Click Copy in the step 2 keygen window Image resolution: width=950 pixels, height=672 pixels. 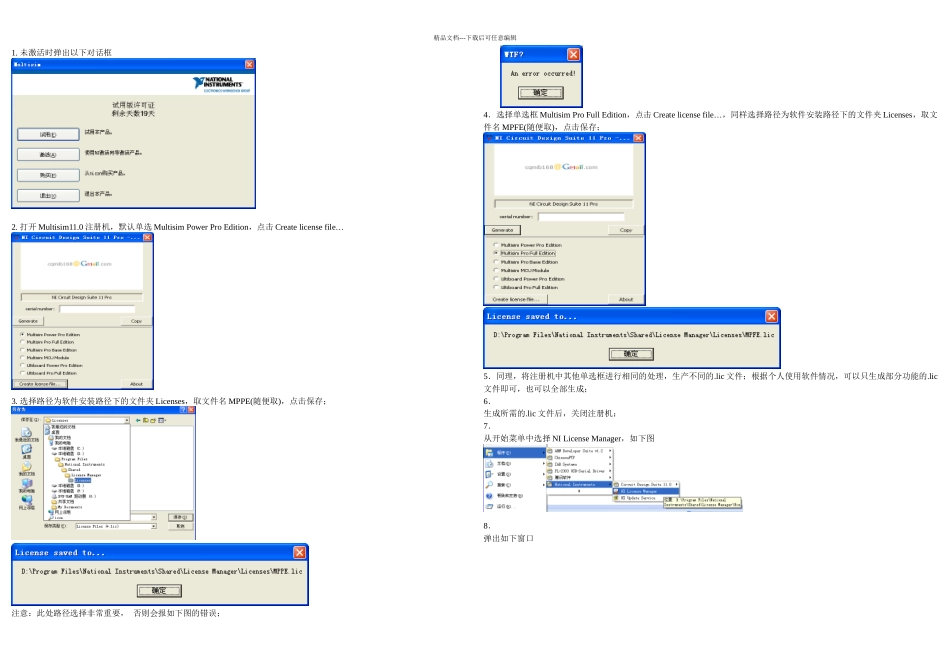pos(136,321)
